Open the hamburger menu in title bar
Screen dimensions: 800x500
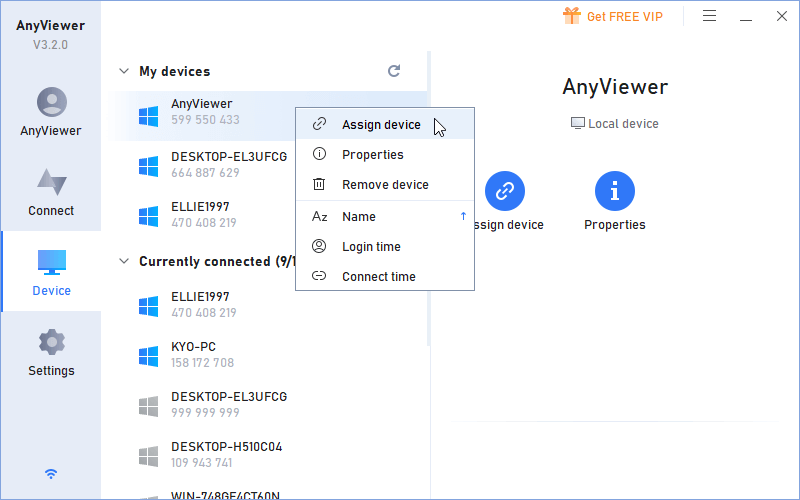click(x=709, y=16)
